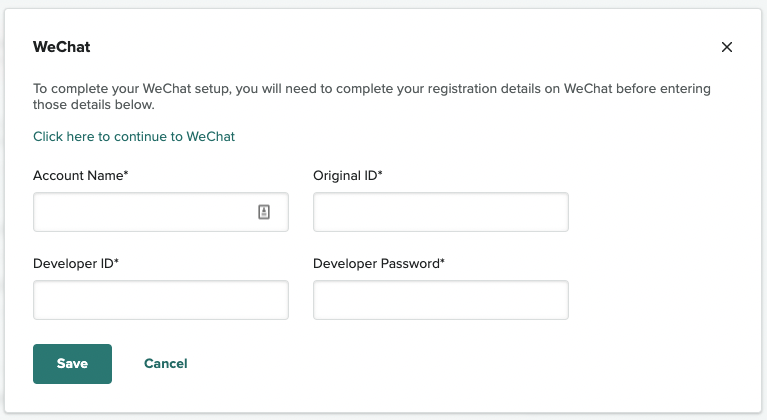767x420 pixels.
Task: Click the required asterisk after Original ID
Action: pyautogui.click(x=381, y=175)
